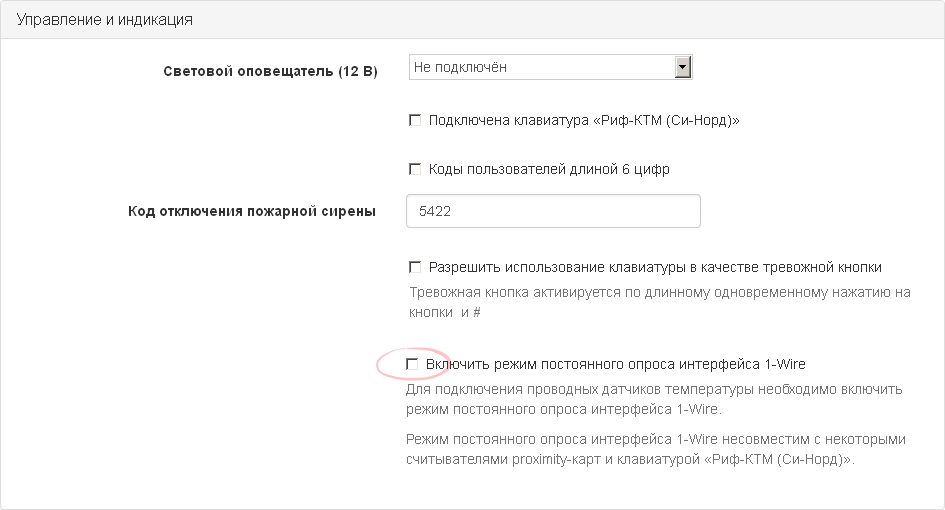Toggle the 1-Wire постоянного опроса checkbox
Screen dimensions: 945x510
pyautogui.click(x=412, y=364)
